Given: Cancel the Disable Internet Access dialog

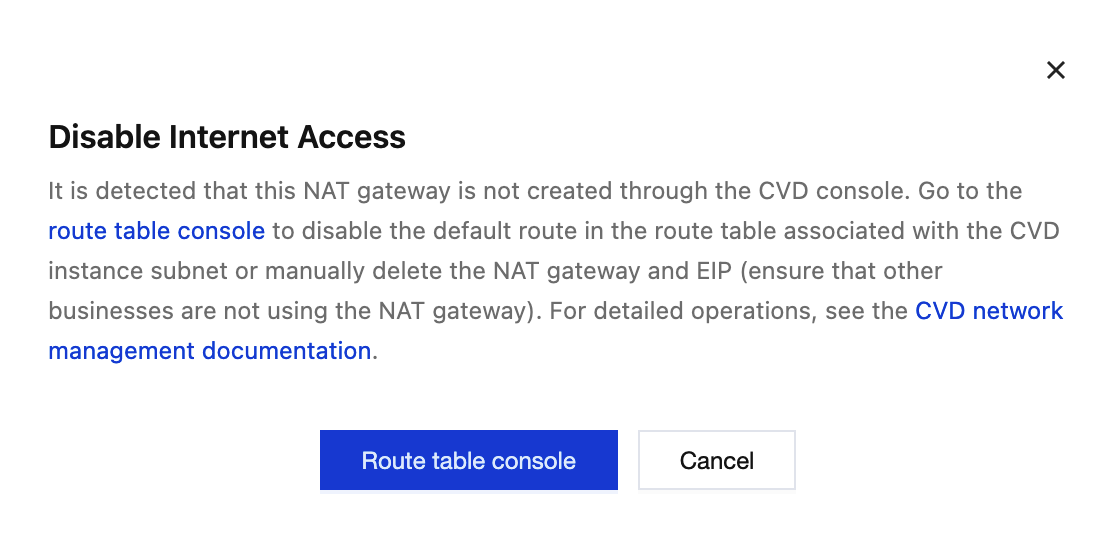Looking at the screenshot, I should [716, 460].
